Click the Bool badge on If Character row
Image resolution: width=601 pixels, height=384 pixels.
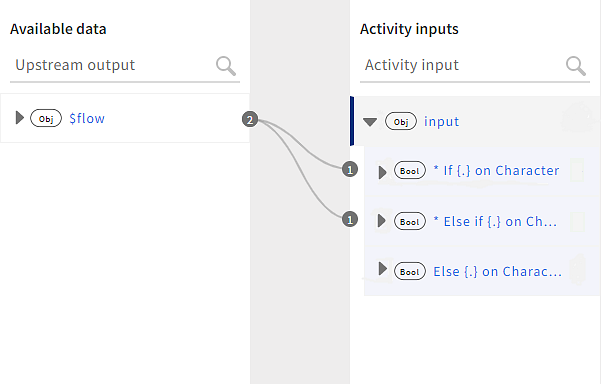[x=410, y=171]
